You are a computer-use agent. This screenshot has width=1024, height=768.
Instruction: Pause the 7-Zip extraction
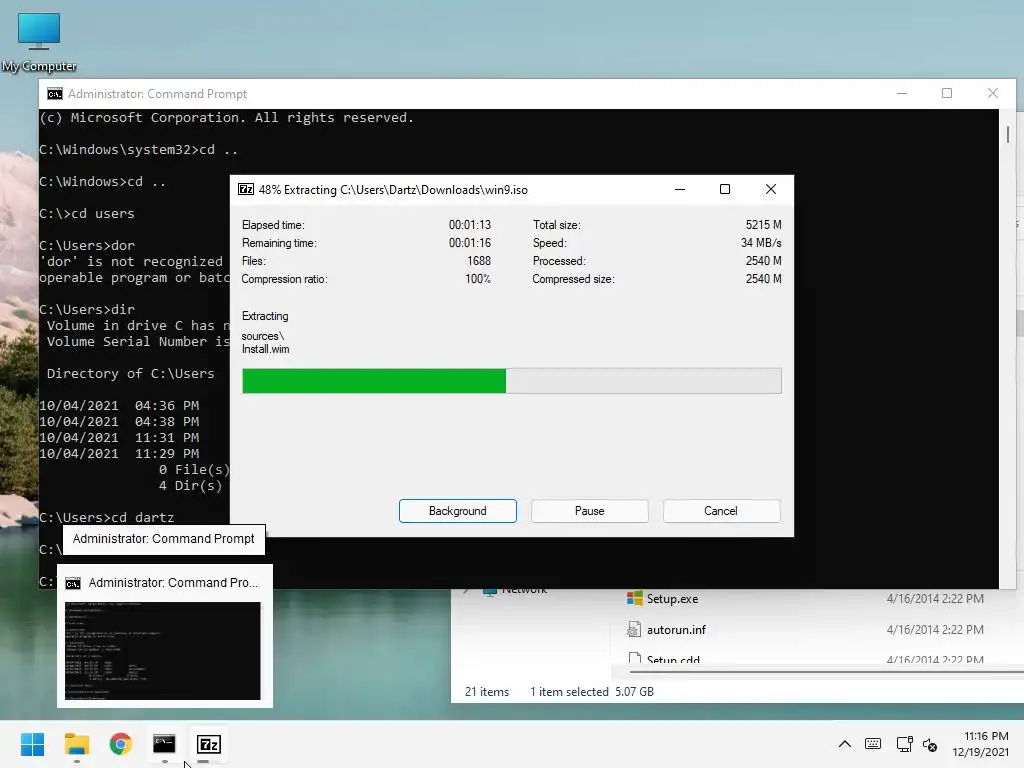click(x=590, y=511)
